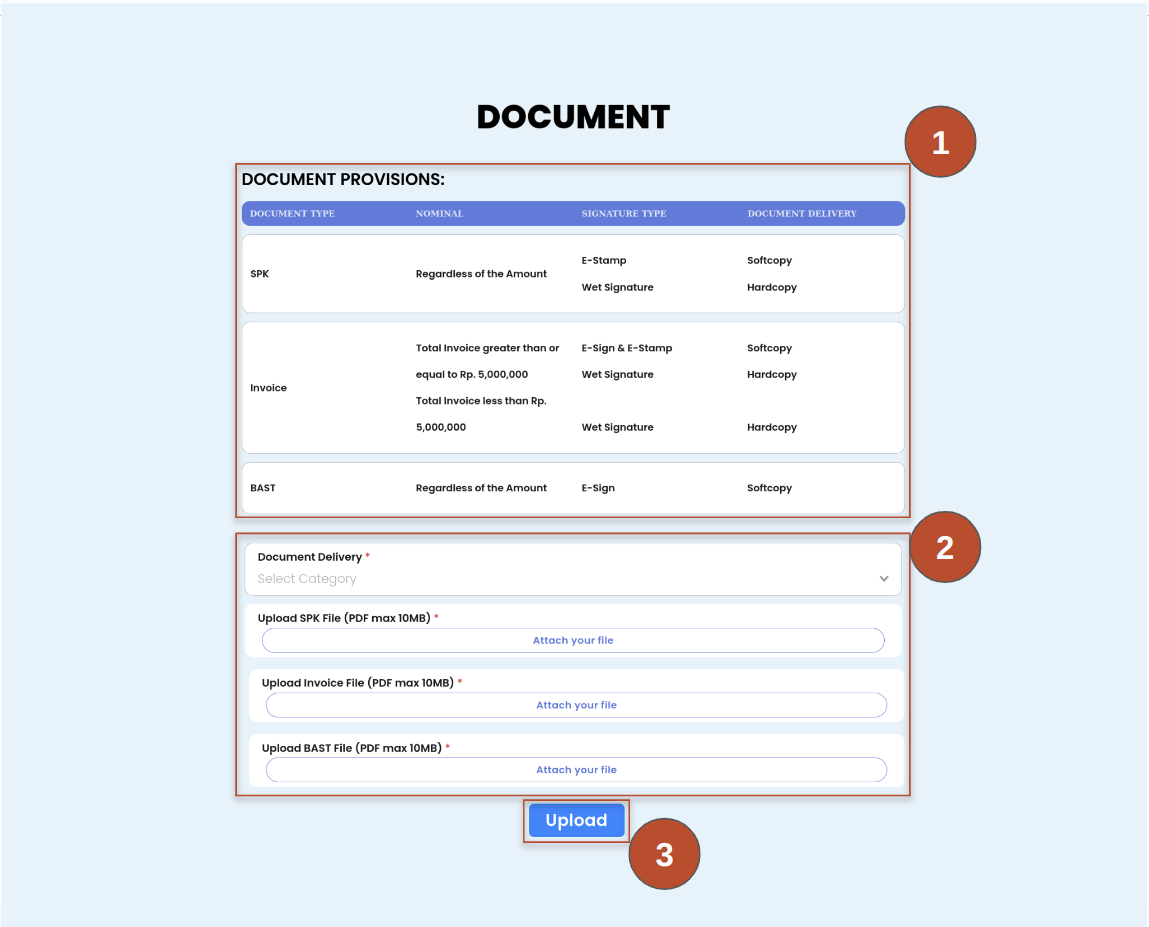The width and height of the screenshot is (1149, 927).
Task: Click the Invoice row label in the table
Action: (268, 388)
